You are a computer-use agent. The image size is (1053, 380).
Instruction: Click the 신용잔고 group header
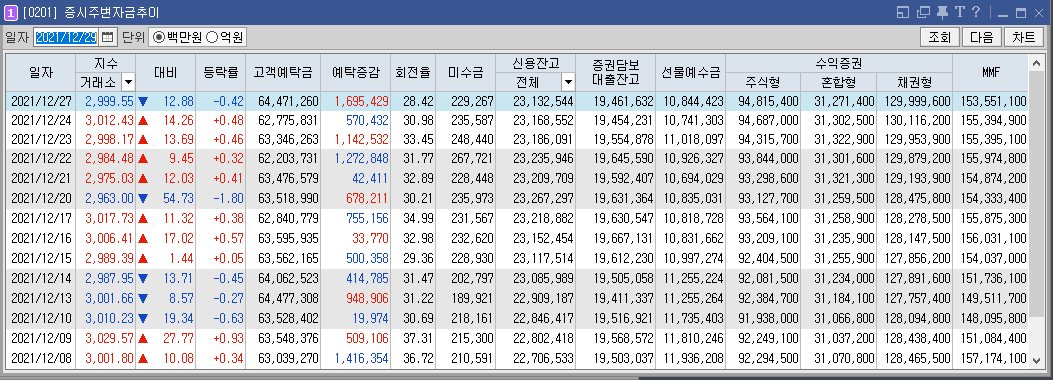tap(535, 64)
